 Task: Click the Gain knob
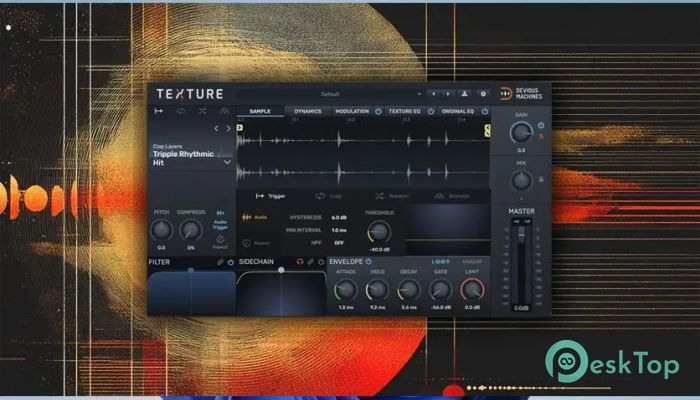point(521,133)
